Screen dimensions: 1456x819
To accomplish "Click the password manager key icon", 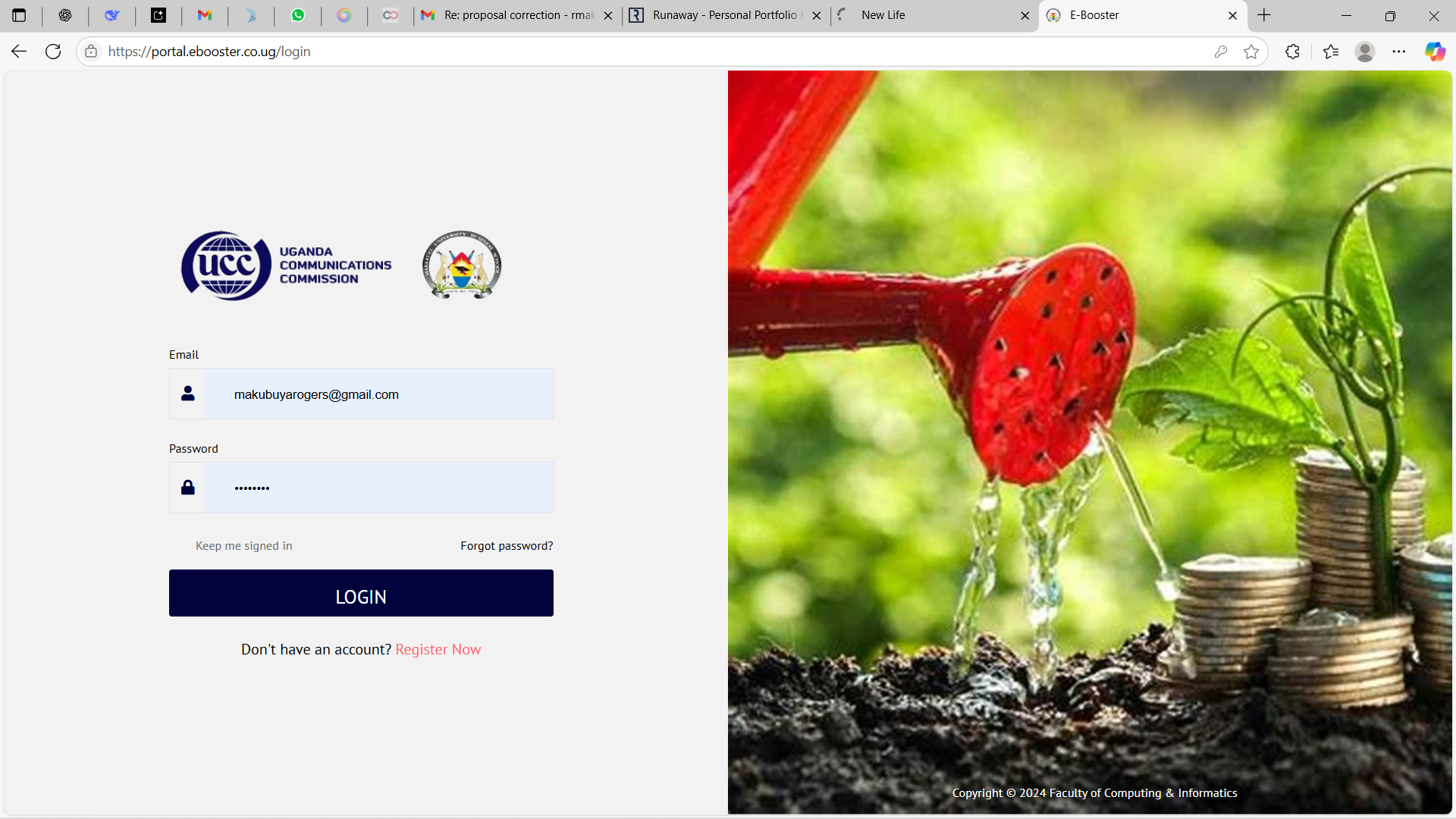I will (1220, 52).
